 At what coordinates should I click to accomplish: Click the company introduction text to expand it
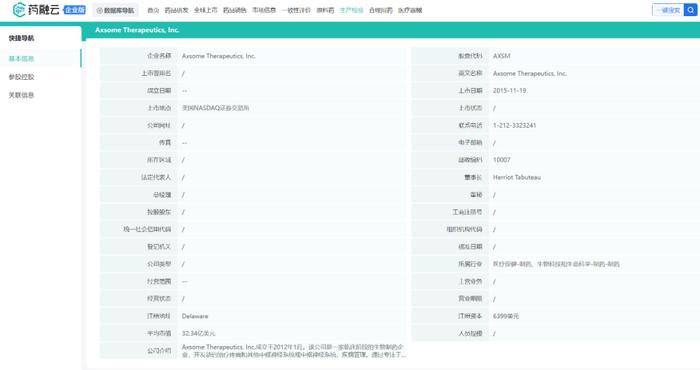(294, 351)
